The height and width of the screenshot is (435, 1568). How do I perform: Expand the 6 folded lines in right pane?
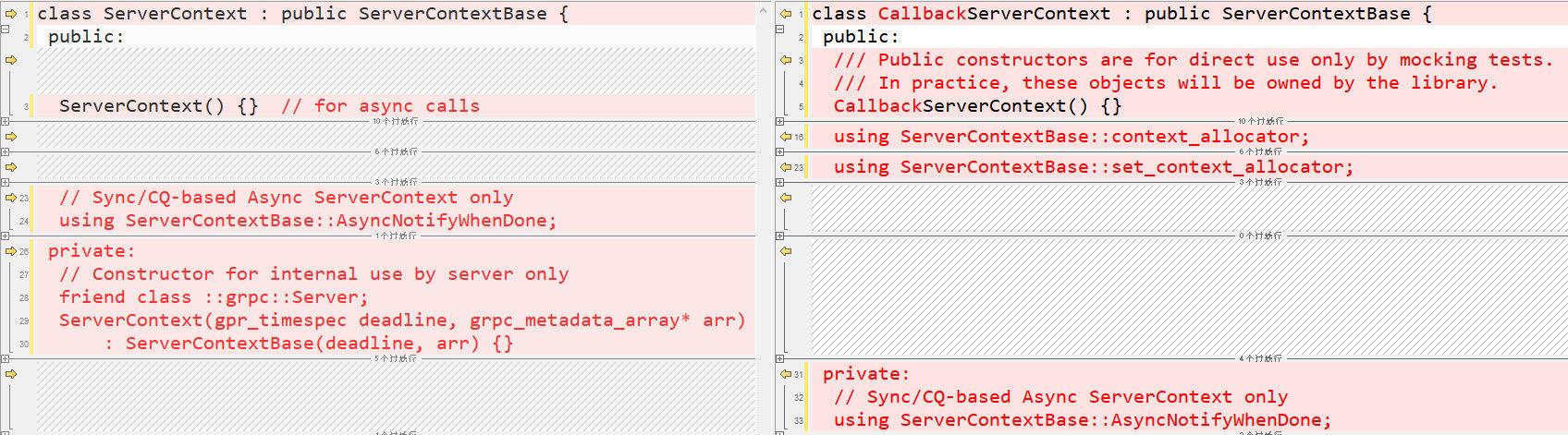click(780, 151)
